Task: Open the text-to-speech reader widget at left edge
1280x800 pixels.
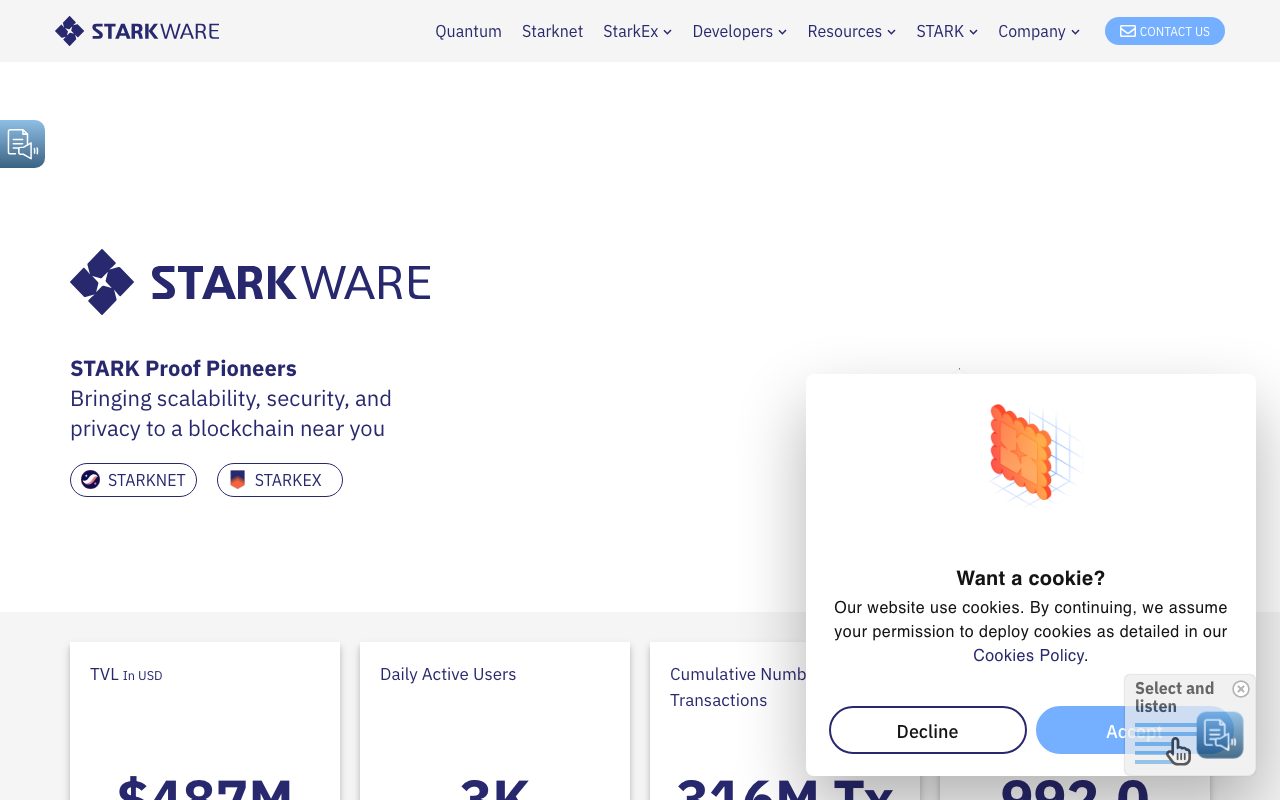Action: (x=22, y=144)
